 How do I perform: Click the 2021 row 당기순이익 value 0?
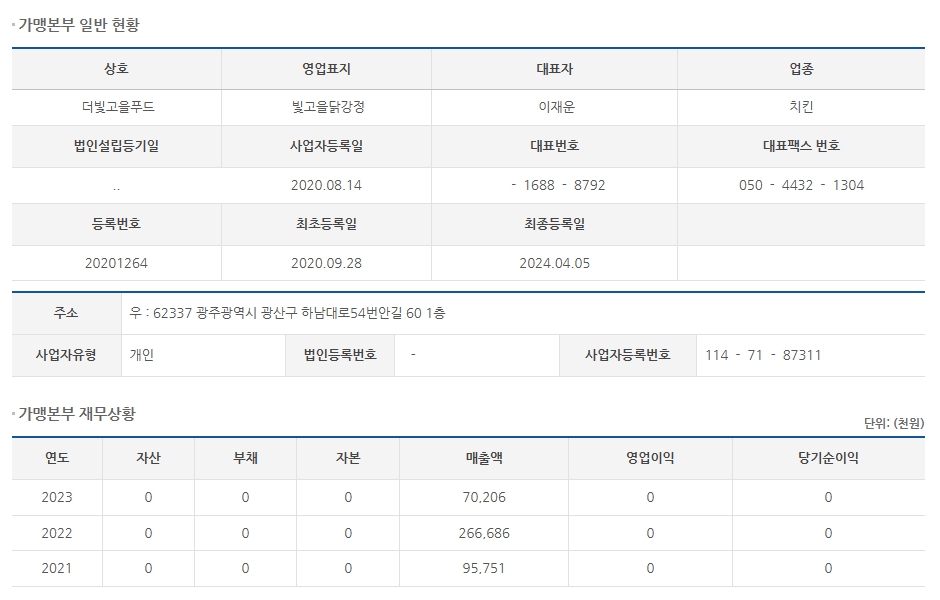tap(828, 568)
